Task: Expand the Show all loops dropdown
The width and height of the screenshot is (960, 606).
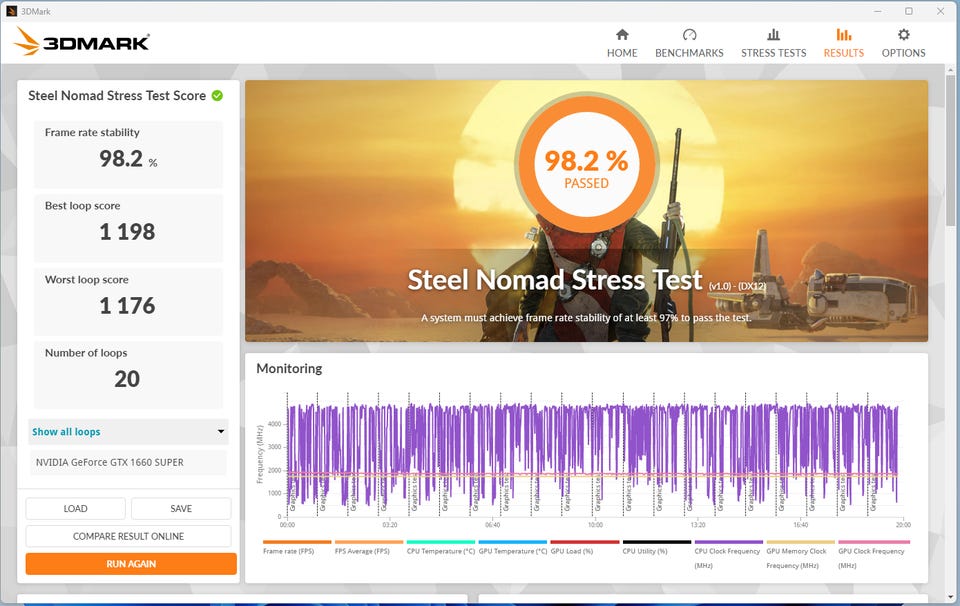Action: click(128, 432)
